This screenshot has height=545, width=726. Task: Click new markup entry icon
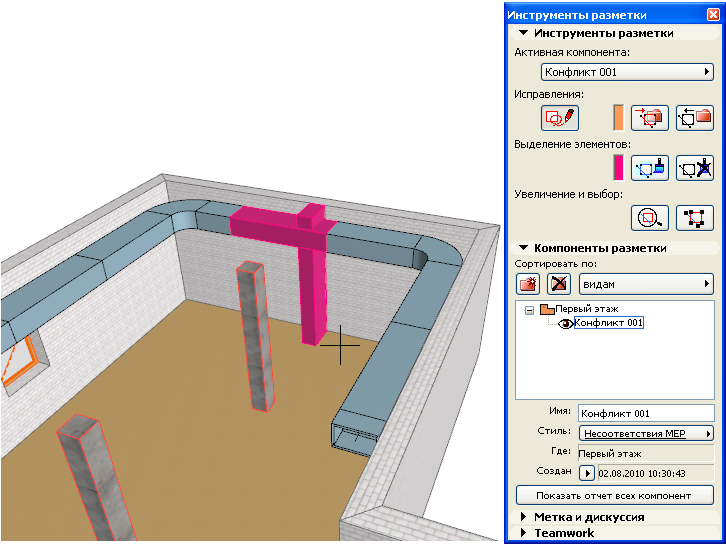click(528, 284)
